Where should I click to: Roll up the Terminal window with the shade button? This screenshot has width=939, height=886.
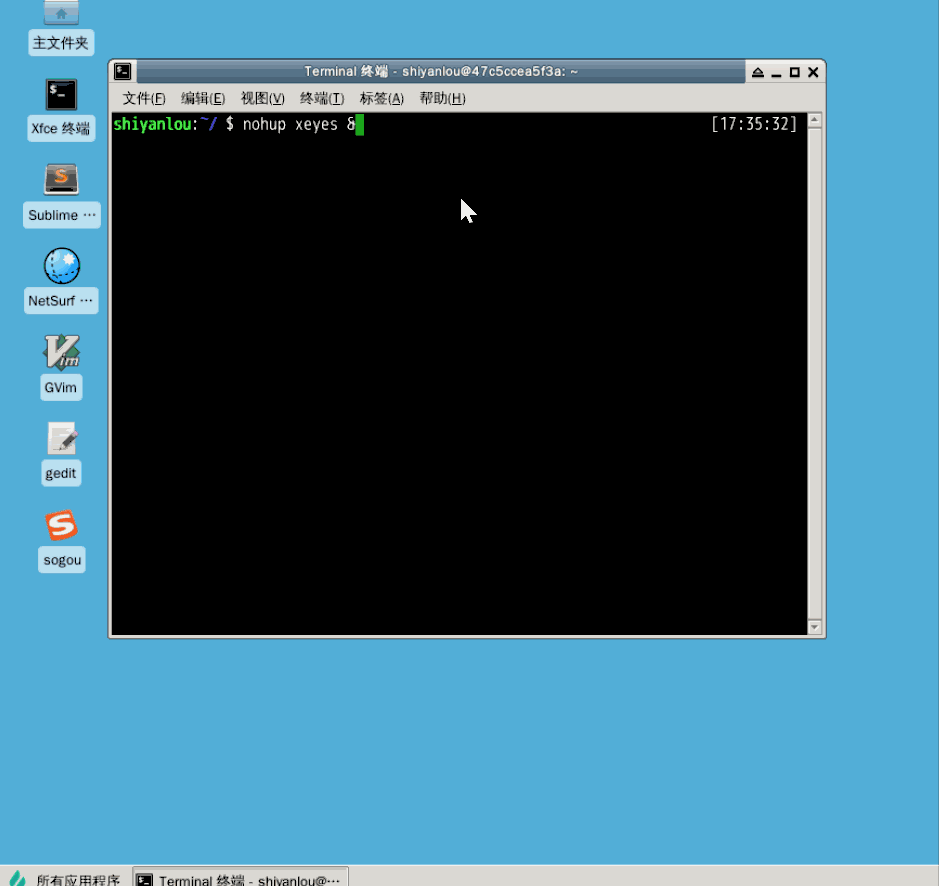758,72
